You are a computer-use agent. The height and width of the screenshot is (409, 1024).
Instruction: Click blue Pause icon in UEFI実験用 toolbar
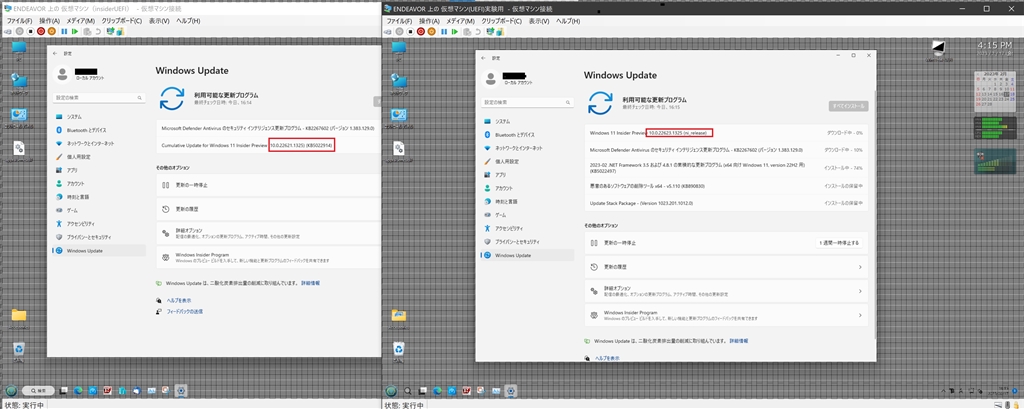pyautogui.click(x=445, y=31)
